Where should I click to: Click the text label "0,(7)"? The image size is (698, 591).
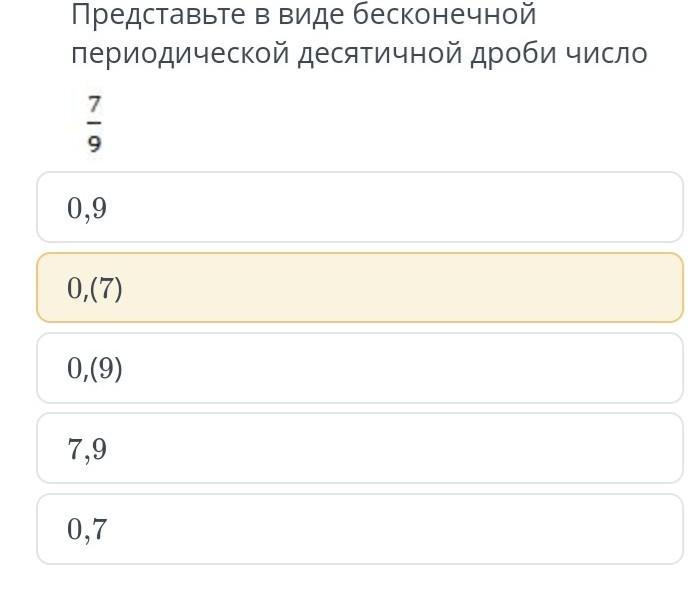pos(95,289)
